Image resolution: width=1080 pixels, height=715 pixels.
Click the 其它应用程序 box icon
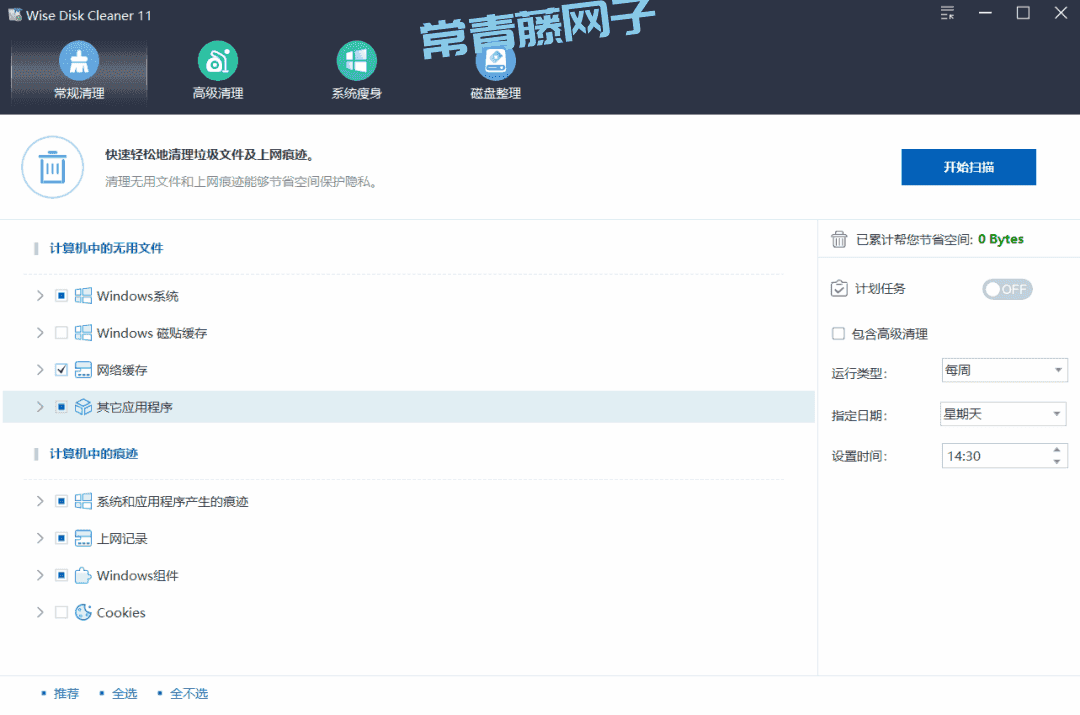point(83,407)
